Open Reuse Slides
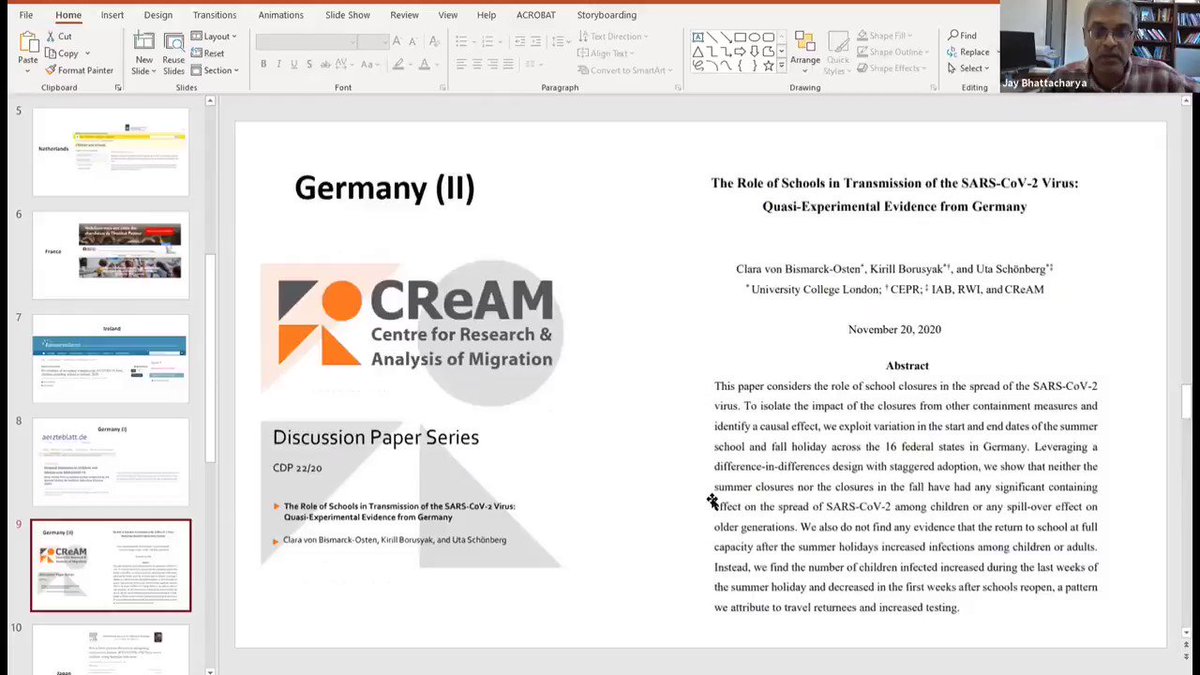Image resolution: width=1200 pixels, height=675 pixels. [174, 53]
